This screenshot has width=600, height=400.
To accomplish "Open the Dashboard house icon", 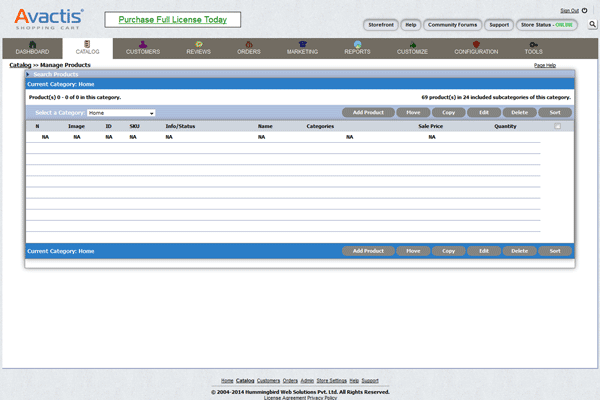I will [x=33, y=44].
